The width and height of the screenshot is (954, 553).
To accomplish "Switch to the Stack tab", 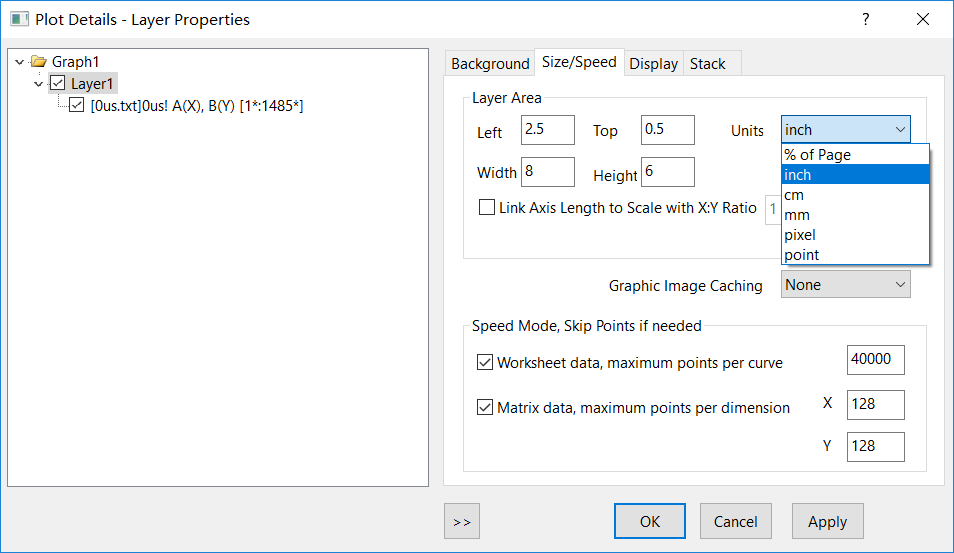I will click(707, 63).
